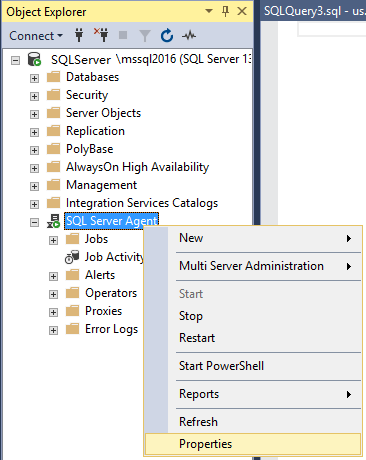Open Multi Server Administration submenu
Viewport: 366px width, 460px height.
pos(253,266)
